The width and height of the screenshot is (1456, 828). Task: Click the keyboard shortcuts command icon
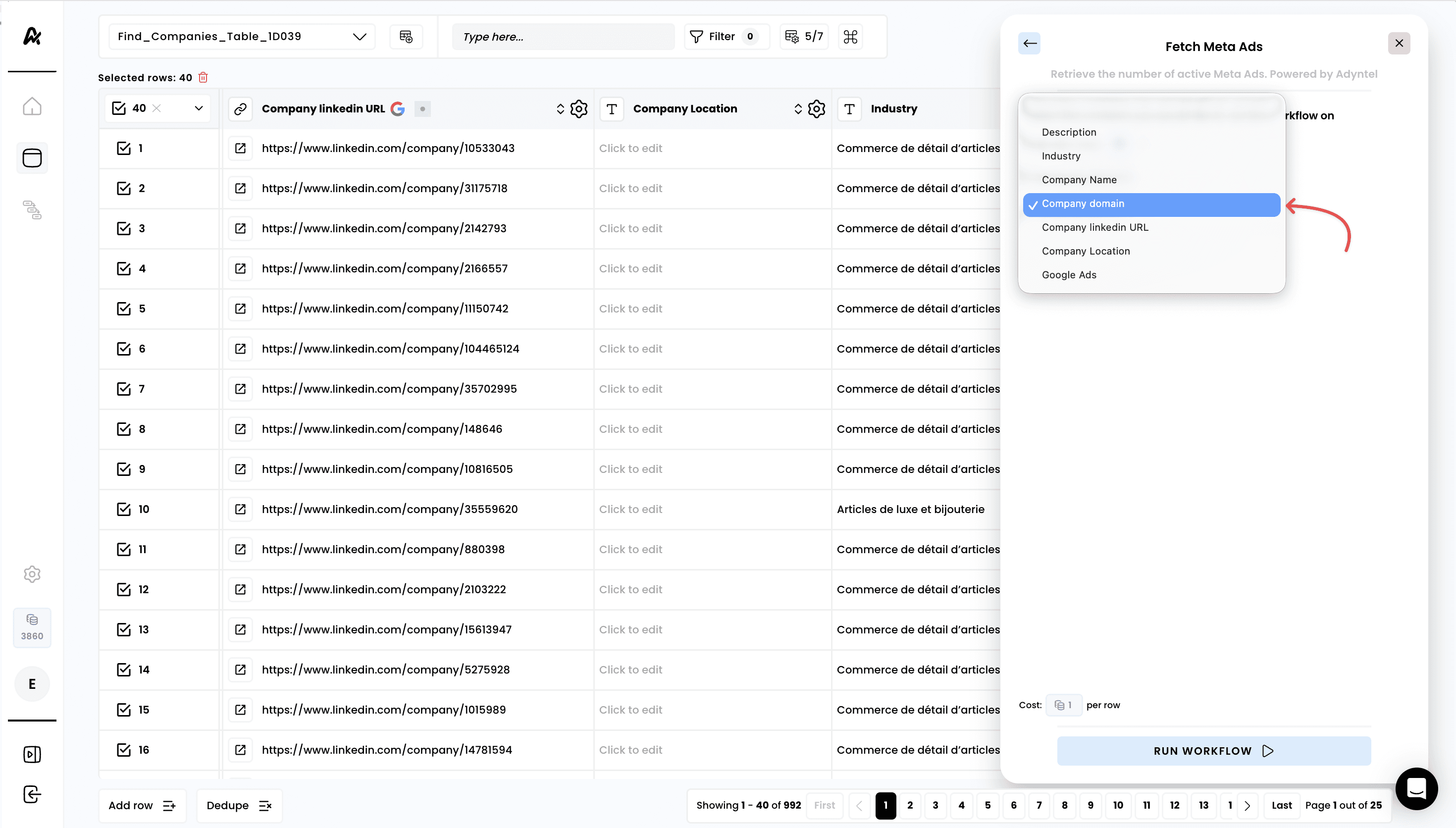click(x=850, y=37)
